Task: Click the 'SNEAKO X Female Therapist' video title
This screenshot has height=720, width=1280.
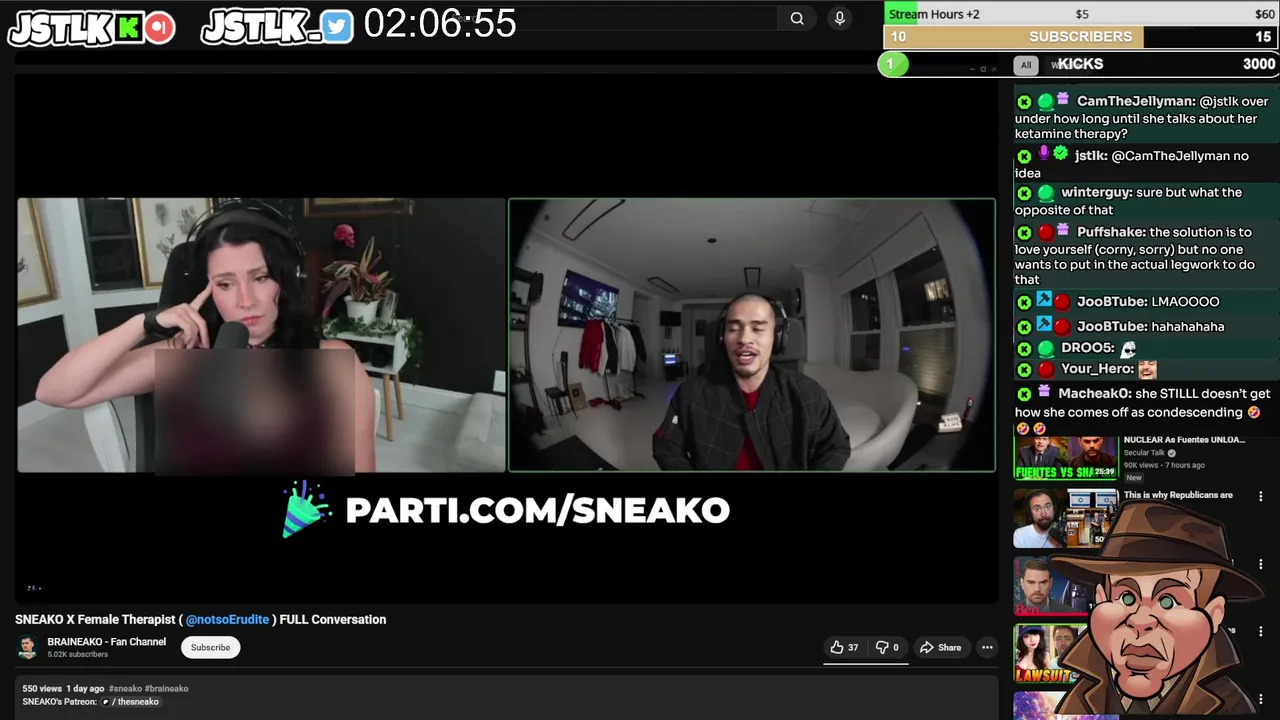Action: click(200, 619)
